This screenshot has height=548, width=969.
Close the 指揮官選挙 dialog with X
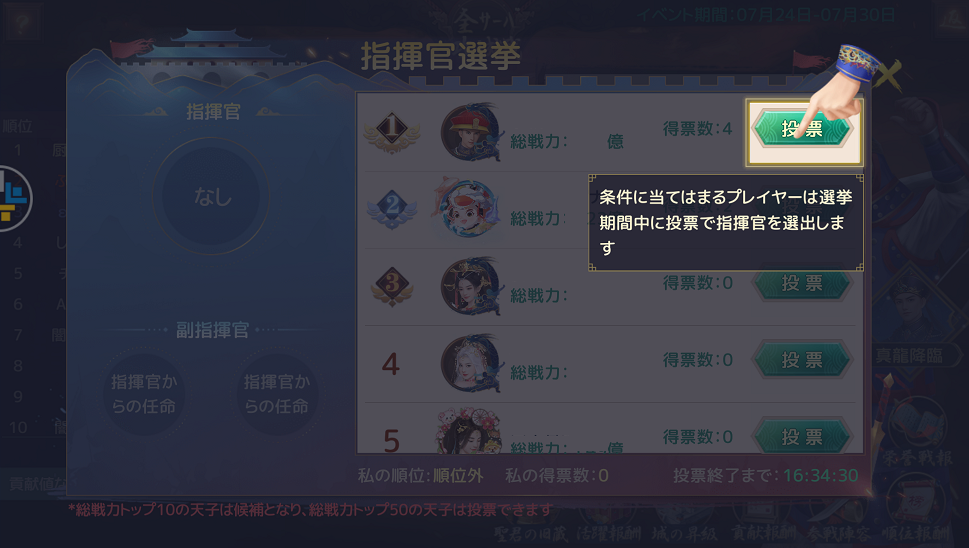click(x=887, y=75)
